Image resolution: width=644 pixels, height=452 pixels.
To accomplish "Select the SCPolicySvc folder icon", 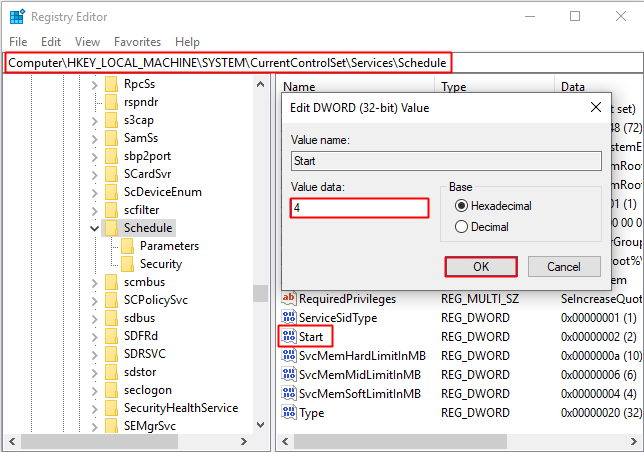I will click(111, 301).
